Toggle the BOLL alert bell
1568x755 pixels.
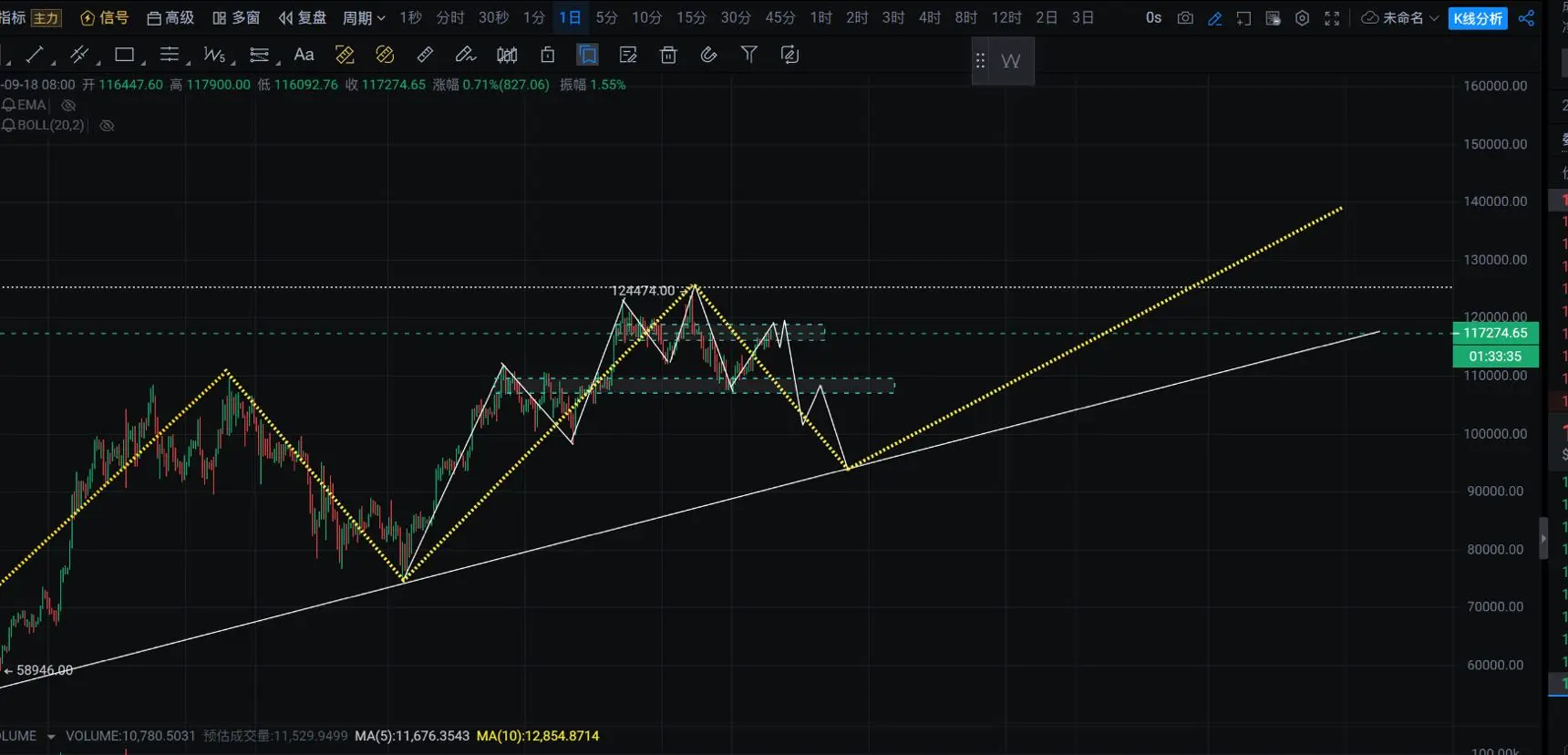[x=8, y=126]
